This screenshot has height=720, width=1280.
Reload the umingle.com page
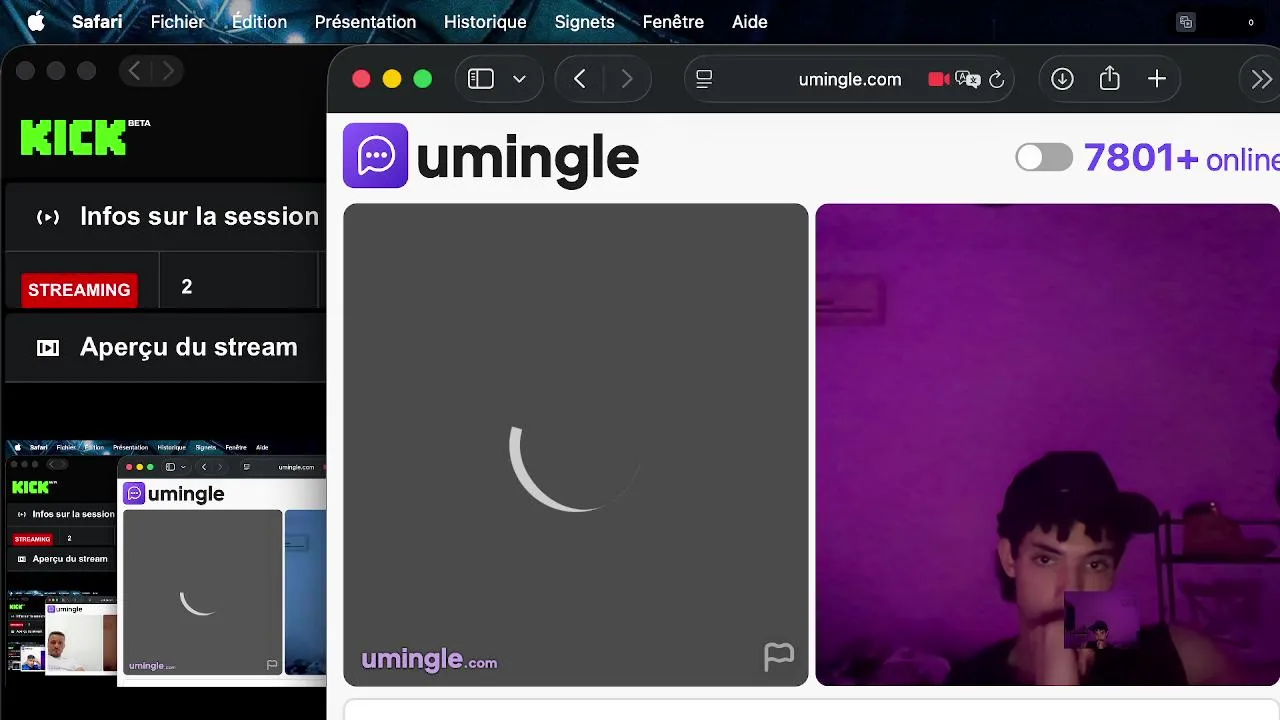[997, 79]
